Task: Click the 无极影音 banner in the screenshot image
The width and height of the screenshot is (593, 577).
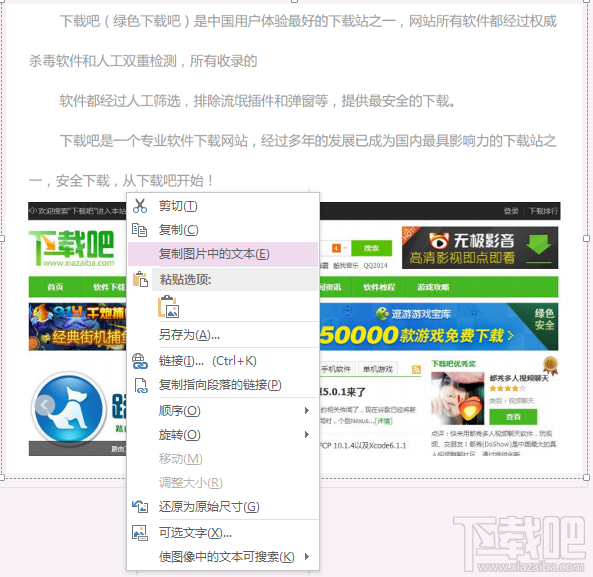Action: [x=480, y=248]
